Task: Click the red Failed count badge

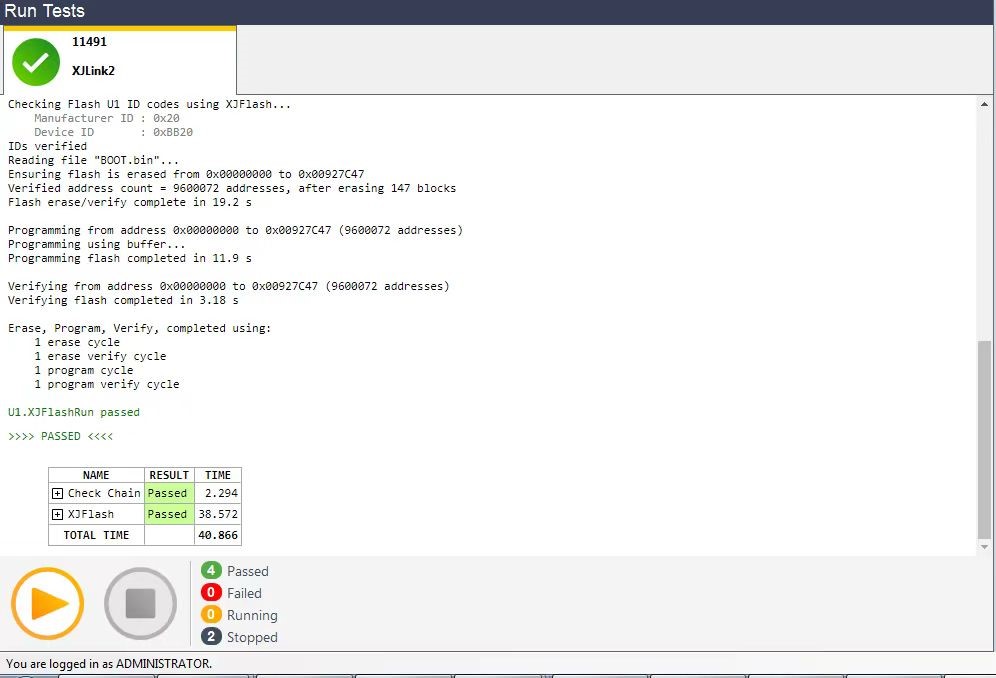Action: (x=211, y=592)
